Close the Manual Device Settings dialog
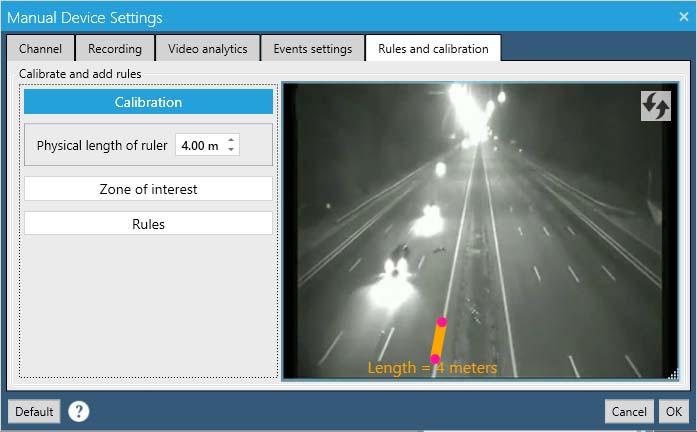Screen dimensions: 697x432 coord(683,17)
